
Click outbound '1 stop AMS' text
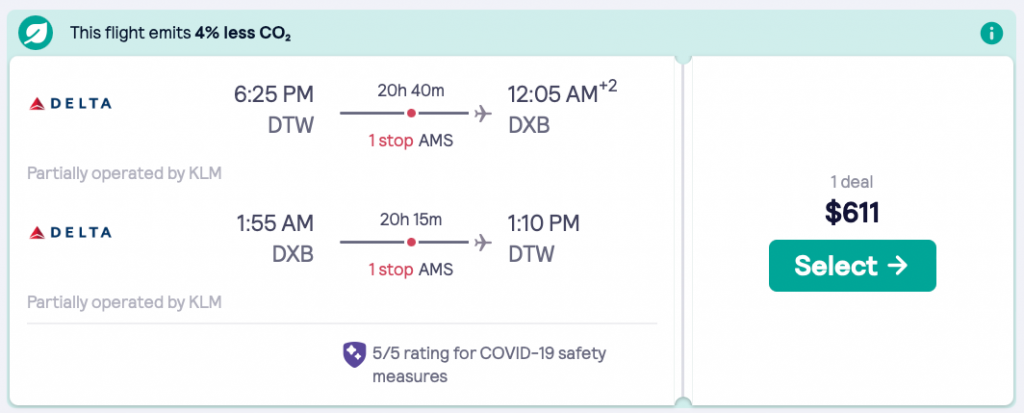click(x=411, y=140)
